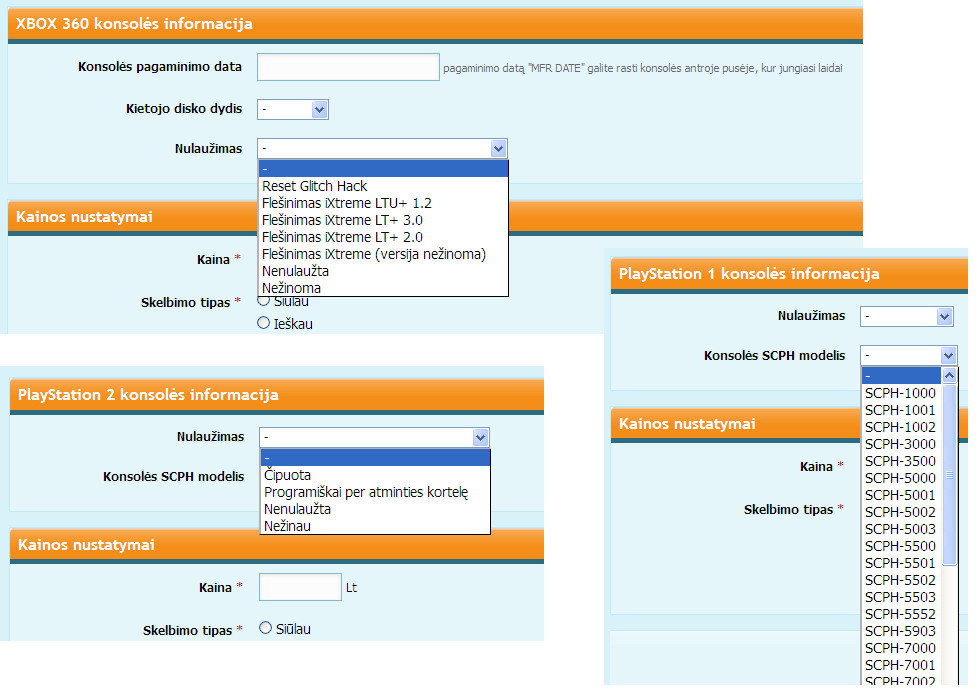Select Siūlau radio in PlayStation 2 form
Image resolution: width=980 pixels, height=697 pixels.
tap(266, 628)
